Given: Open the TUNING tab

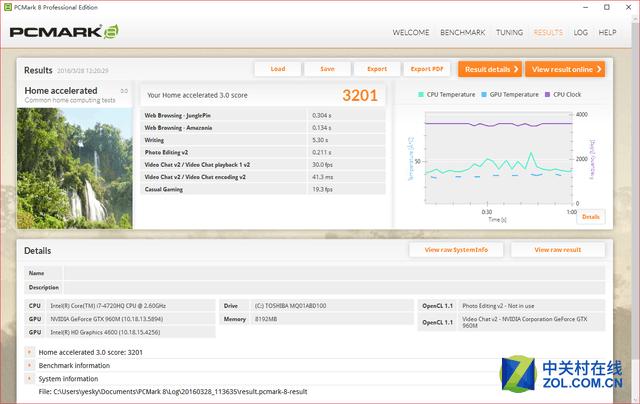Looking at the screenshot, I should click(509, 32).
